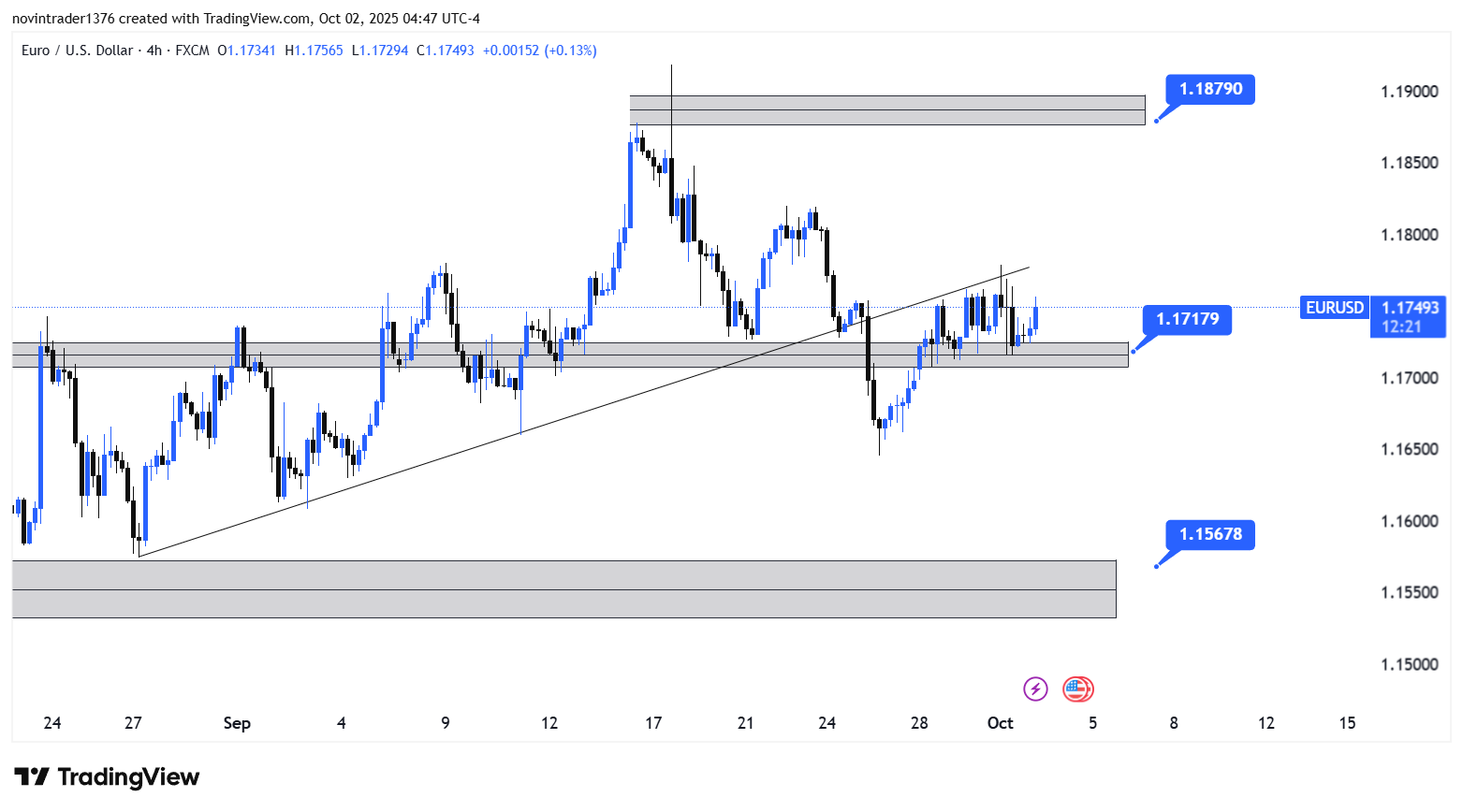The width and height of the screenshot is (1463, 812).
Task: Click the 12:21 candle countdown timer
Action: 1401,326
